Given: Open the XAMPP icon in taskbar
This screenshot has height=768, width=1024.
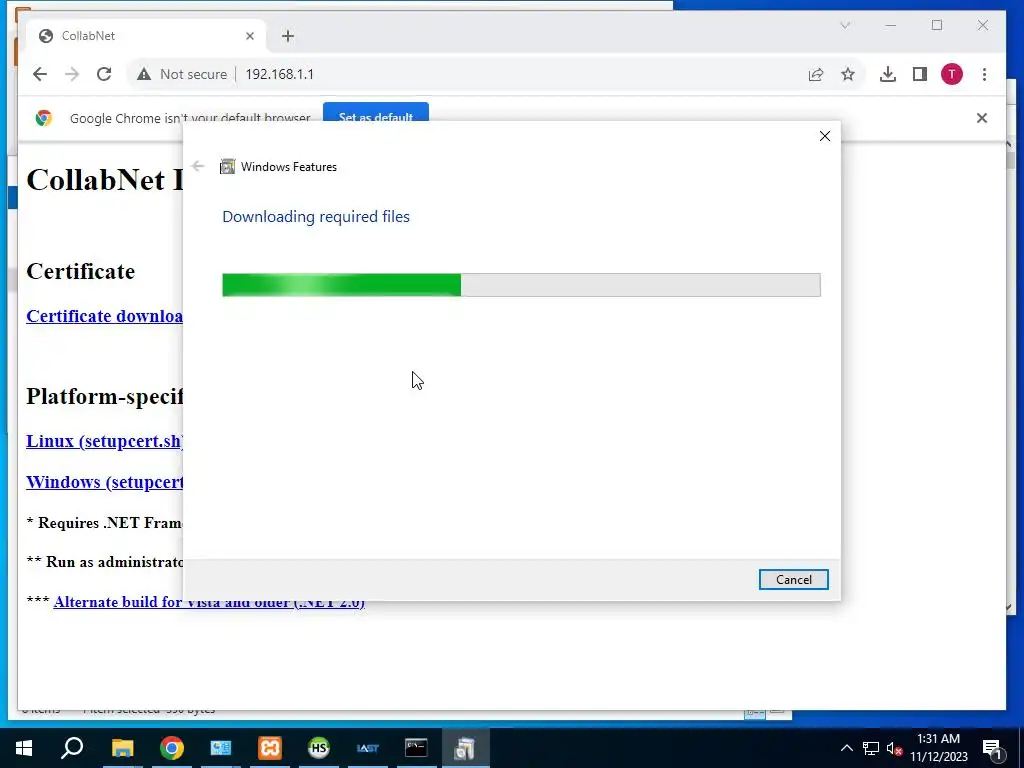Looking at the screenshot, I should 270,748.
